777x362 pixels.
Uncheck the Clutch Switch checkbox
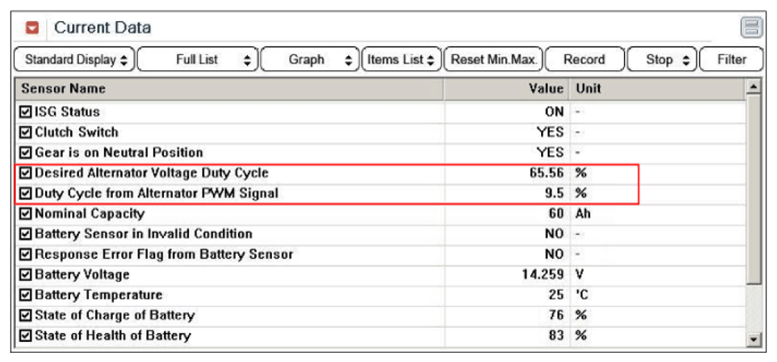click(25, 133)
